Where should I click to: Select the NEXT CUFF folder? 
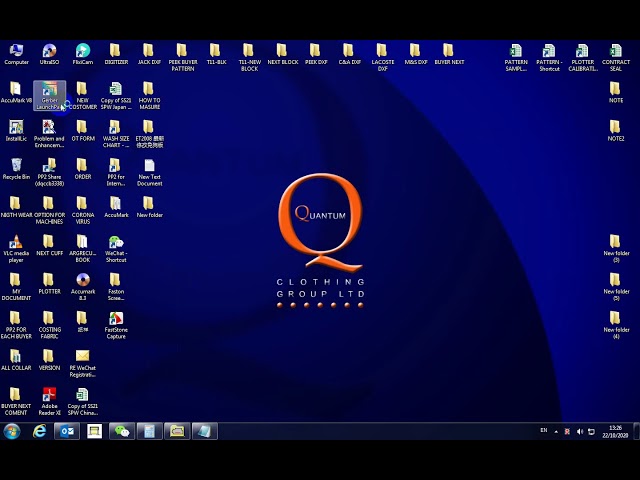[49, 245]
